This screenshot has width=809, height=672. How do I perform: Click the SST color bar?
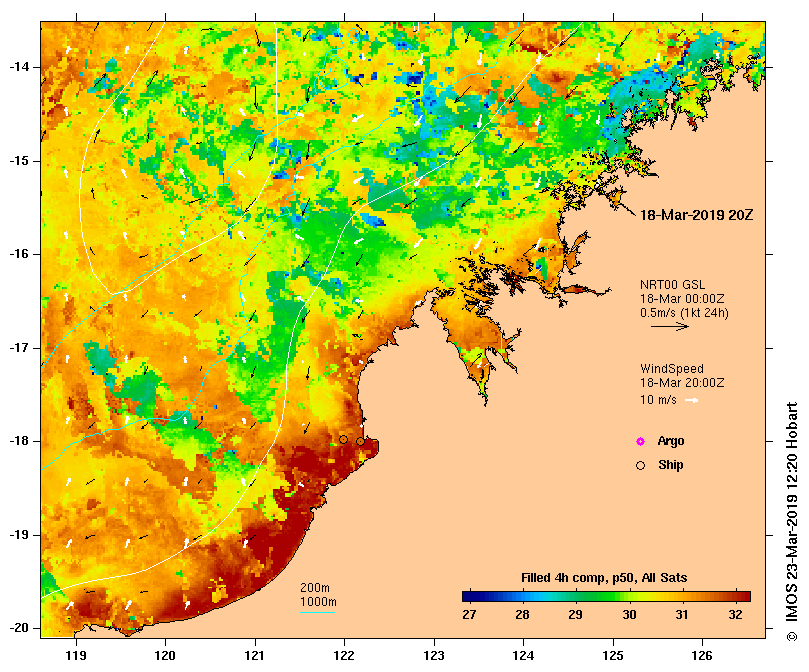[x=606, y=597]
